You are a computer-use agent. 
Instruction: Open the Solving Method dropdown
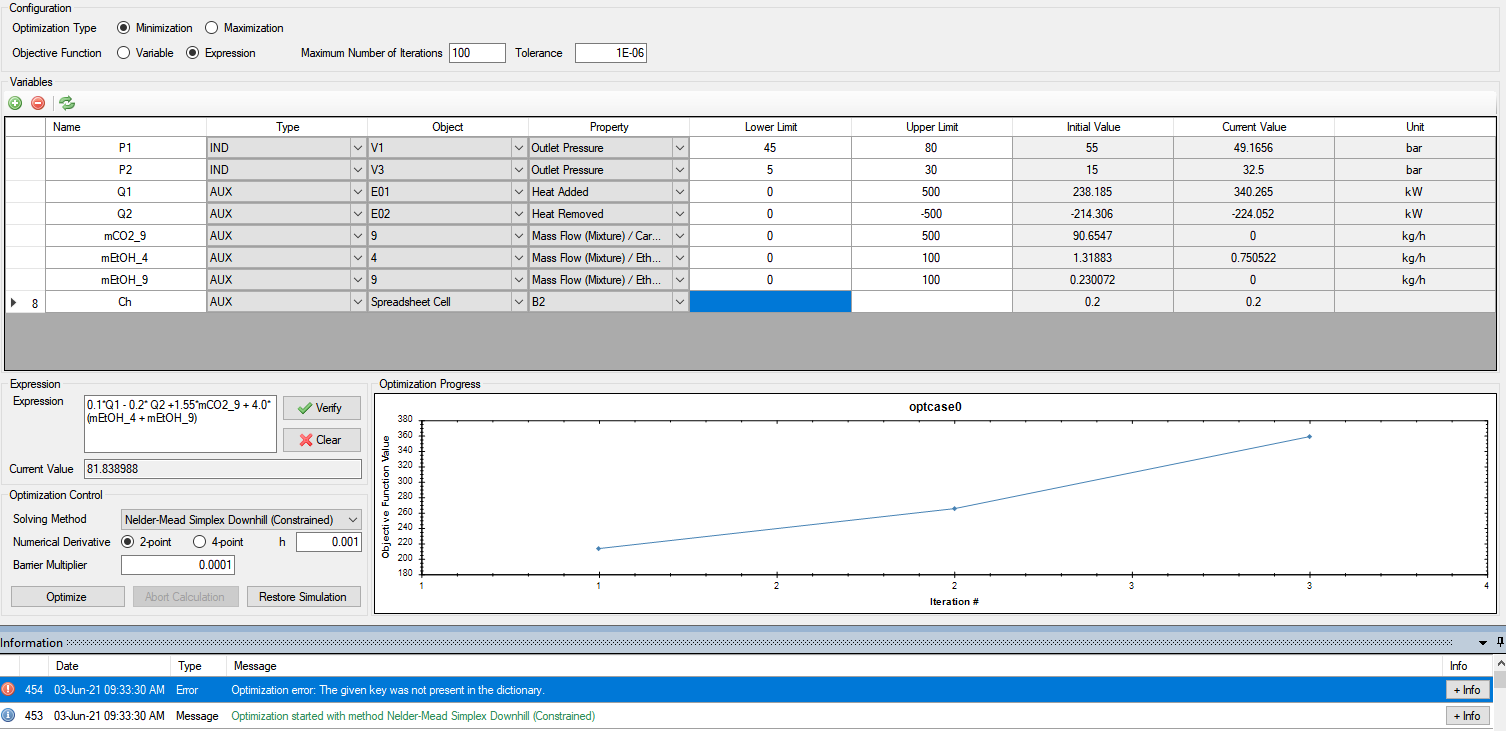[352, 519]
